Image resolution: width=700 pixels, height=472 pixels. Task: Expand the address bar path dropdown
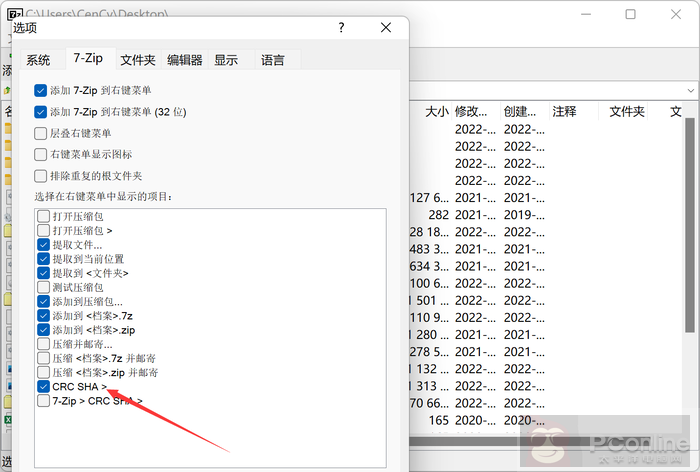click(x=688, y=89)
